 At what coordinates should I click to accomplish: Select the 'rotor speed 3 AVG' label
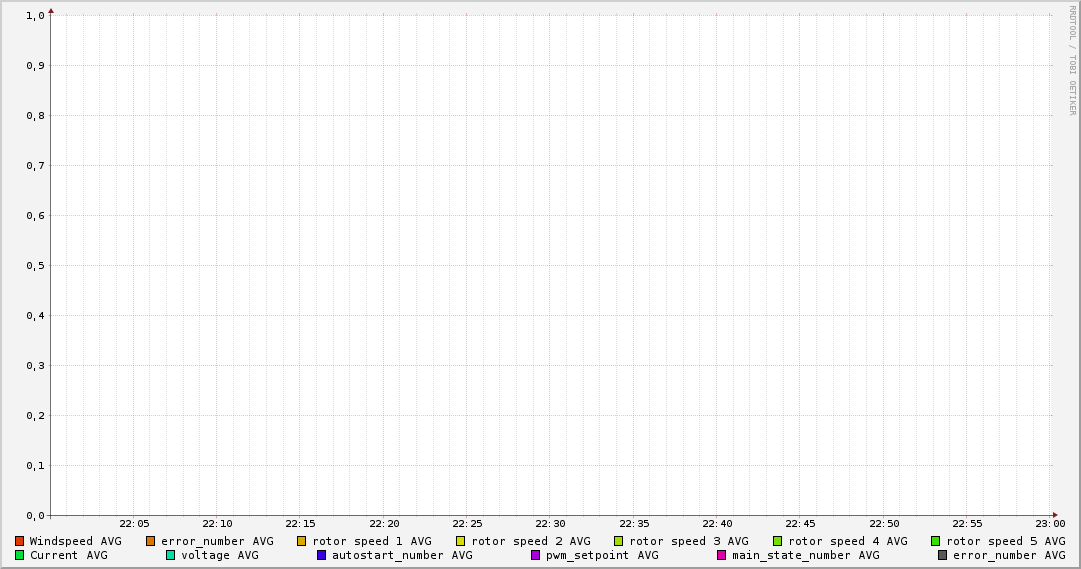coord(689,542)
